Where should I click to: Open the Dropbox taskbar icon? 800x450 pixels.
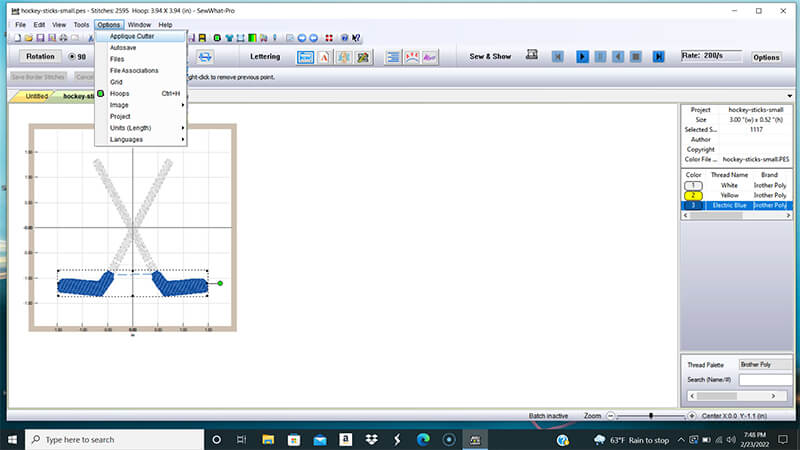[371, 439]
